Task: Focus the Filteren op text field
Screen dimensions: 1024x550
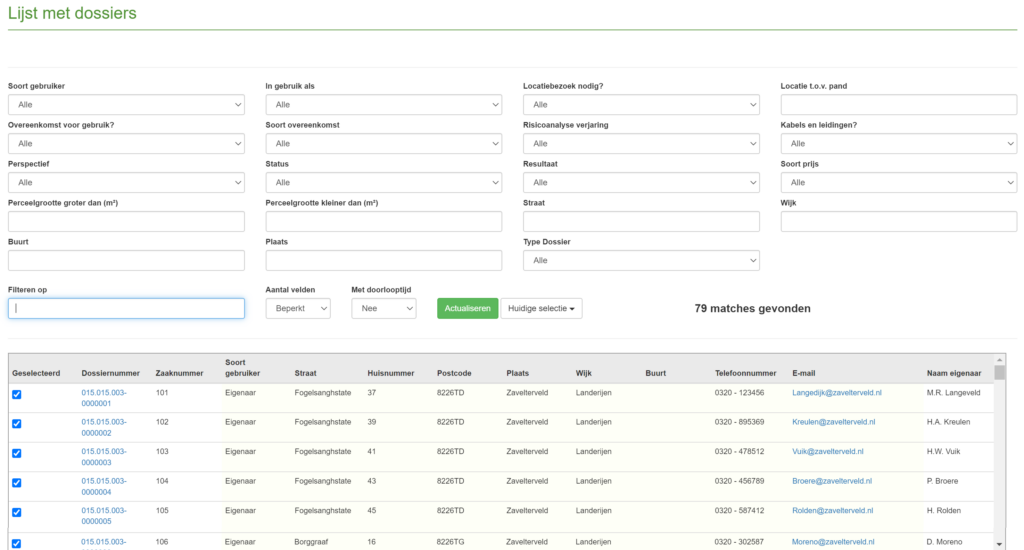Action: (x=126, y=308)
